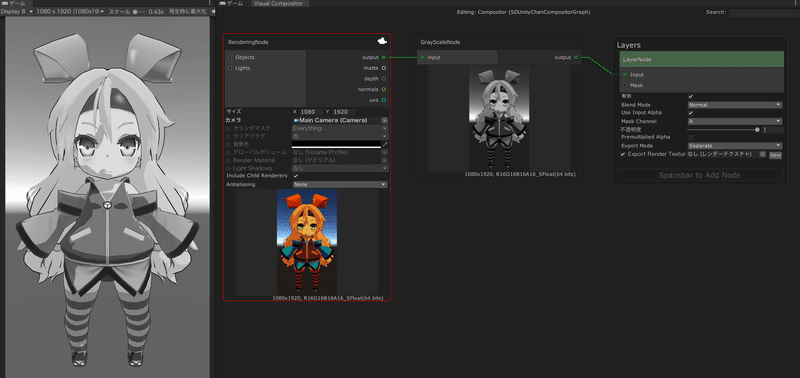Screen dimensions: 800x378
Task: Click the size Y 1920 field
Action: 343,111
